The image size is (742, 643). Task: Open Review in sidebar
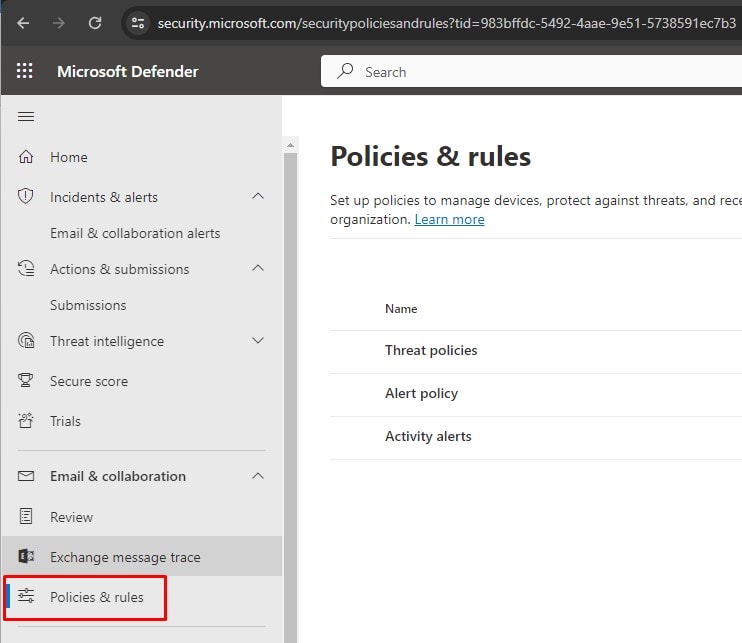click(x=71, y=517)
